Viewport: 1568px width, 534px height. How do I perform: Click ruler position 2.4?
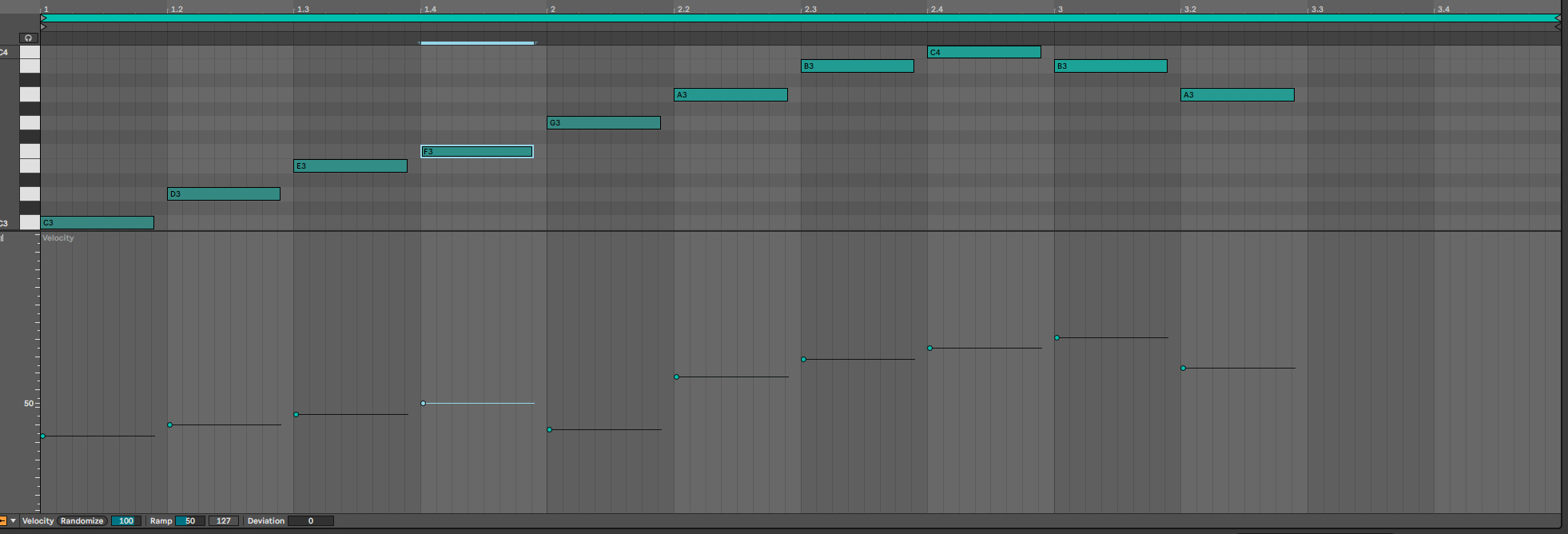[x=937, y=10]
